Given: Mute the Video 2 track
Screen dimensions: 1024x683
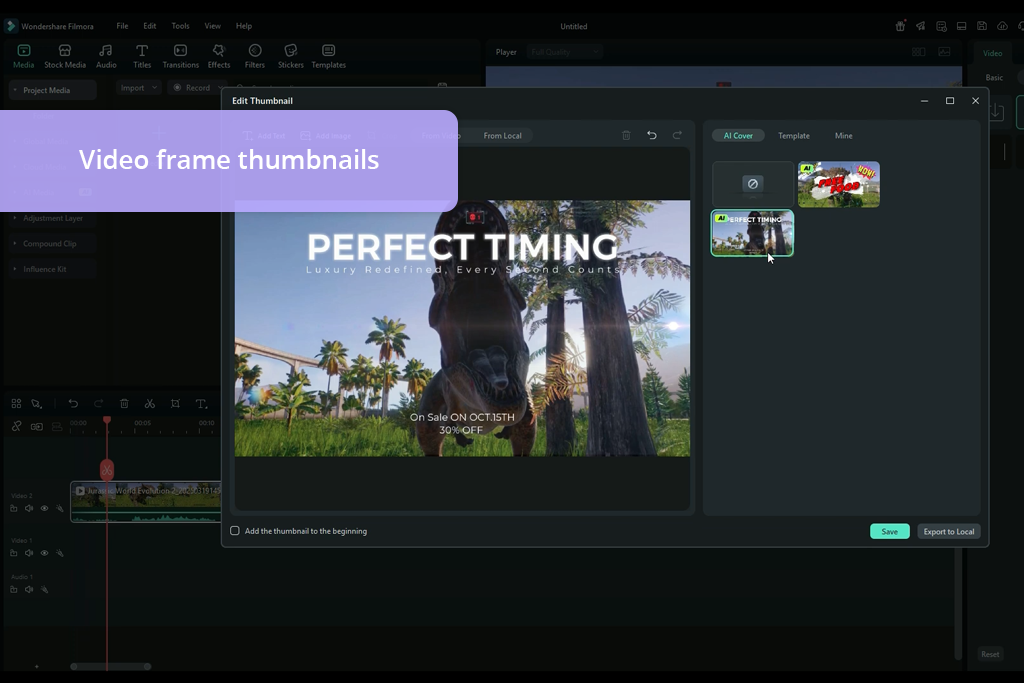Looking at the screenshot, I should (x=29, y=508).
